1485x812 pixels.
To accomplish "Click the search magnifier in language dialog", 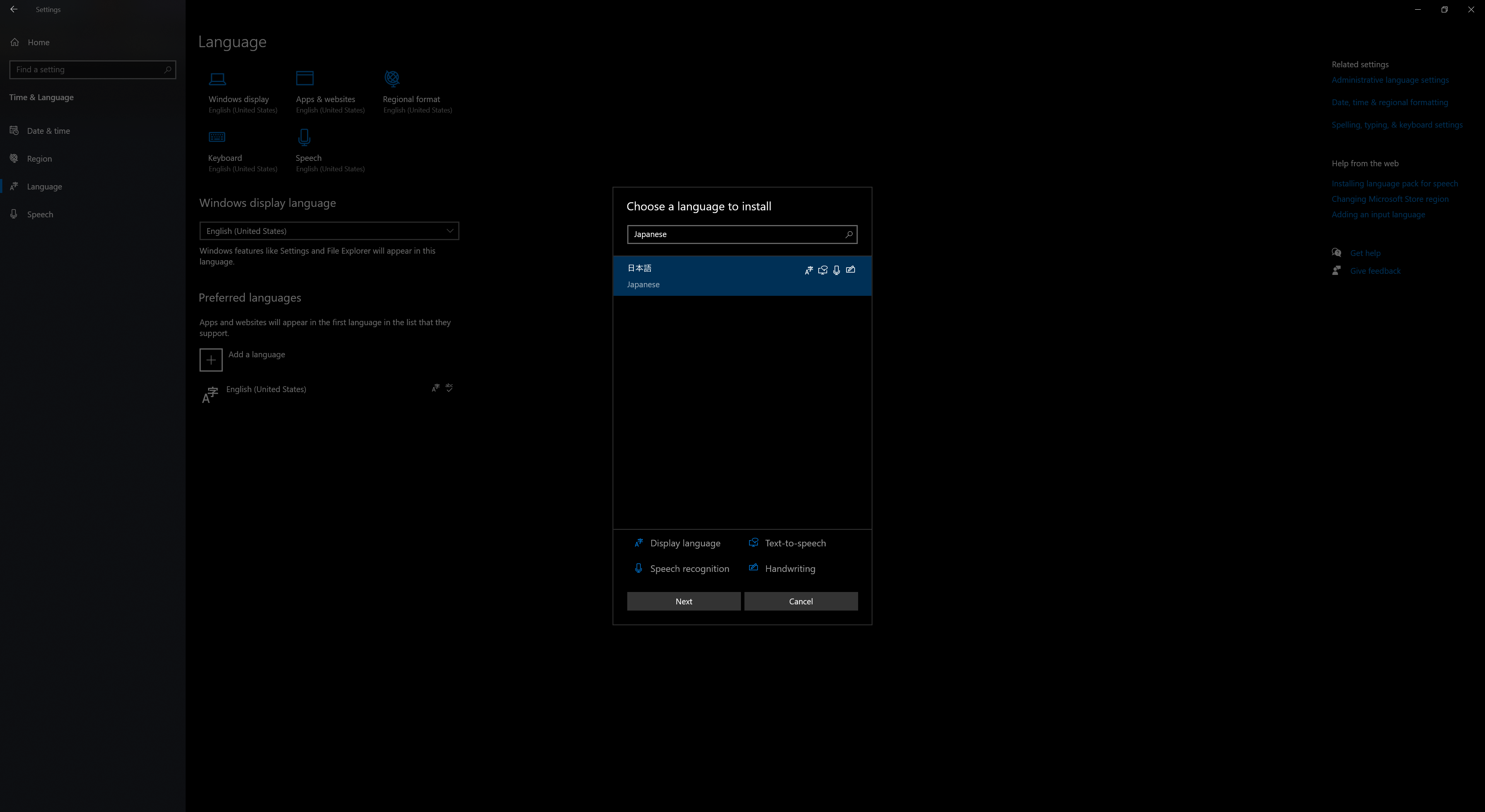I will tap(848, 235).
